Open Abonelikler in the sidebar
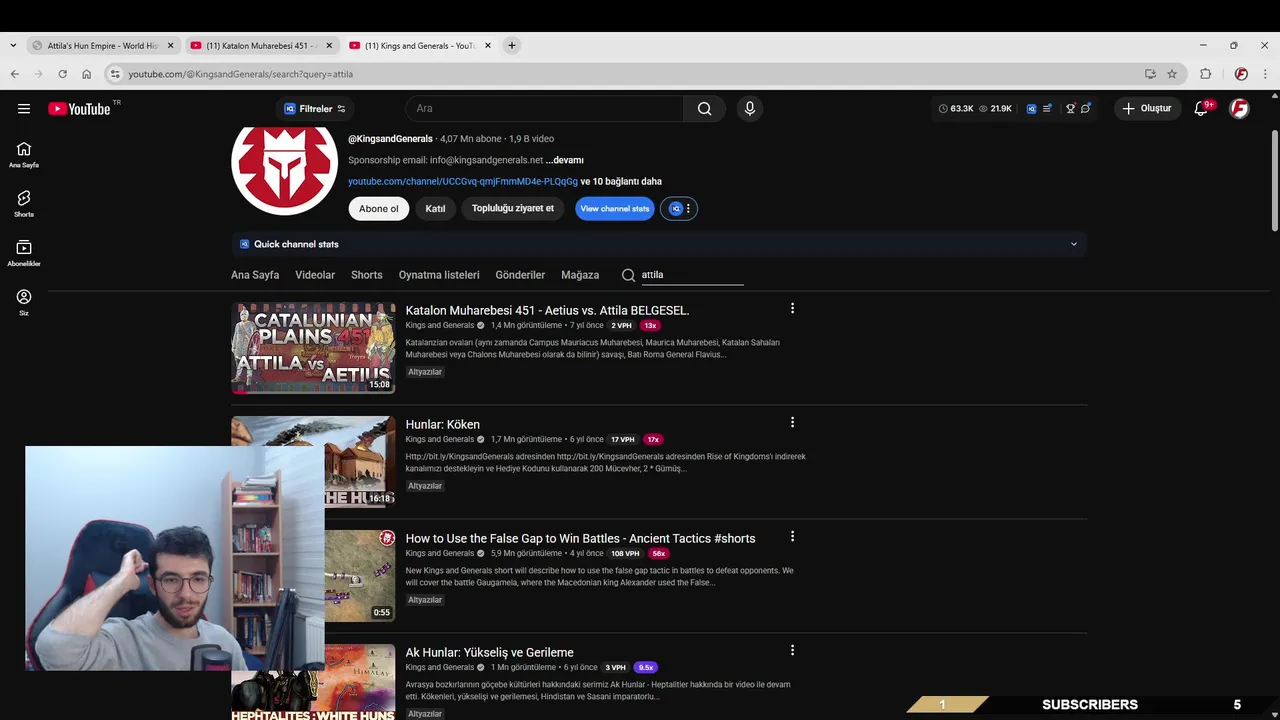 coord(24,253)
